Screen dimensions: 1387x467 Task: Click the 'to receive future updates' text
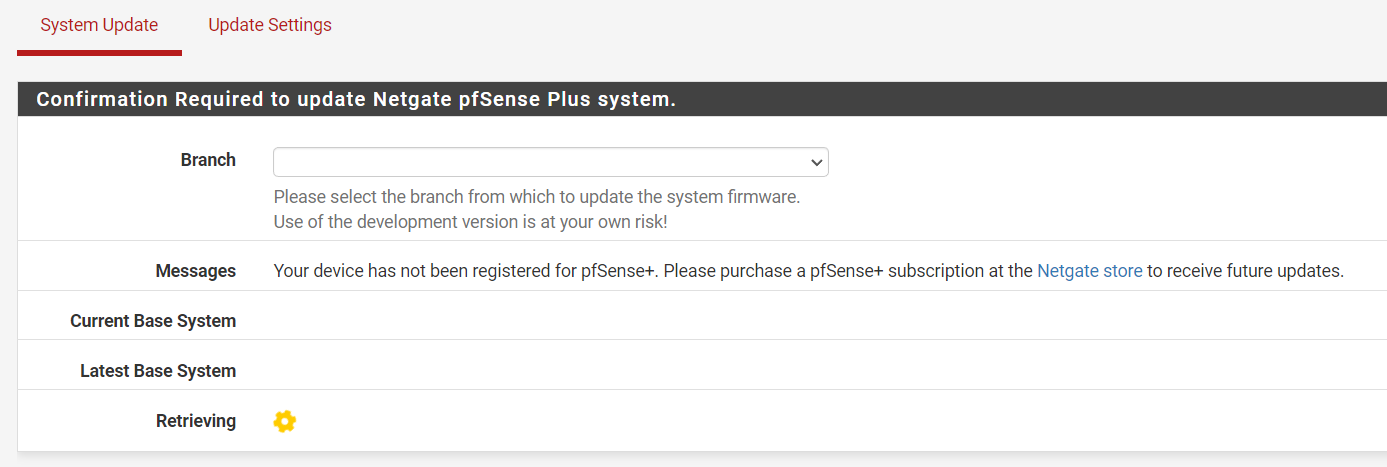tap(1245, 271)
